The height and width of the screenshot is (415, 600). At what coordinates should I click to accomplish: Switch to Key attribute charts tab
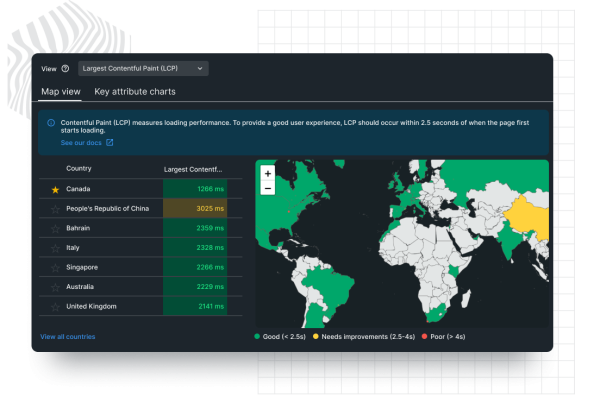pyautogui.click(x=134, y=92)
